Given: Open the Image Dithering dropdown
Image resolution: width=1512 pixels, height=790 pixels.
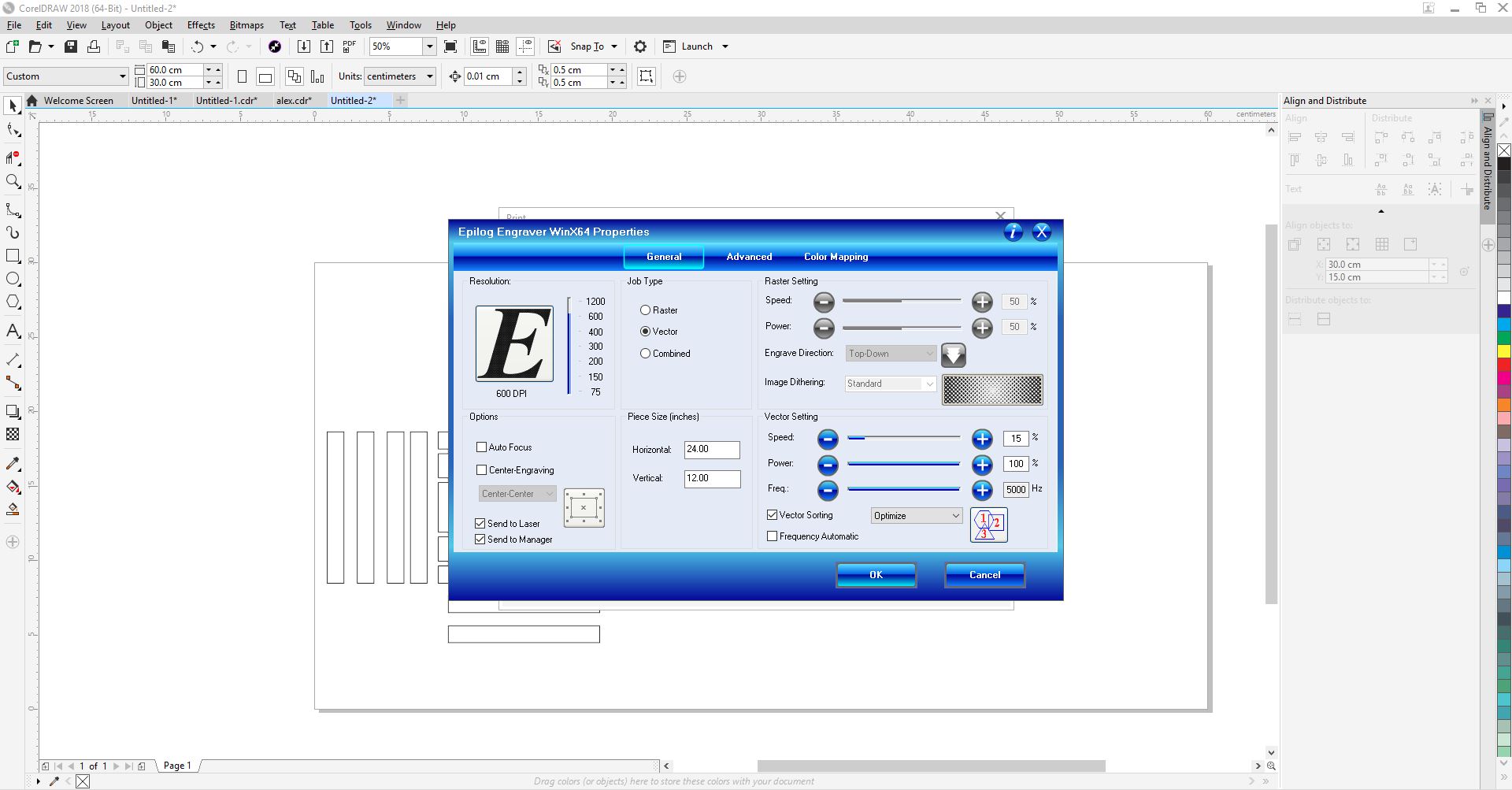Looking at the screenshot, I should [891, 384].
